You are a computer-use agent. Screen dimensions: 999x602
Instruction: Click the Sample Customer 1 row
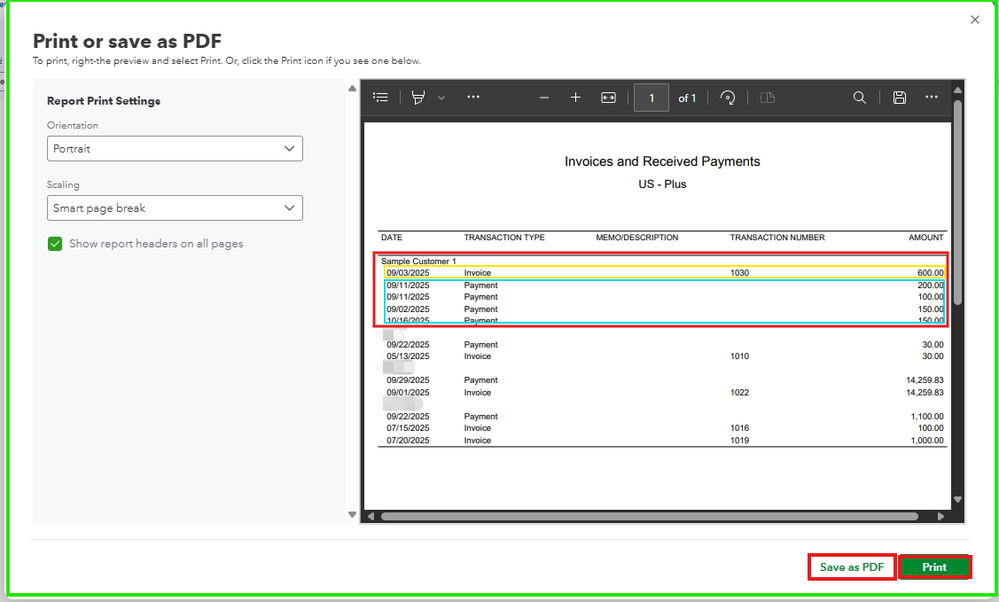click(418, 261)
